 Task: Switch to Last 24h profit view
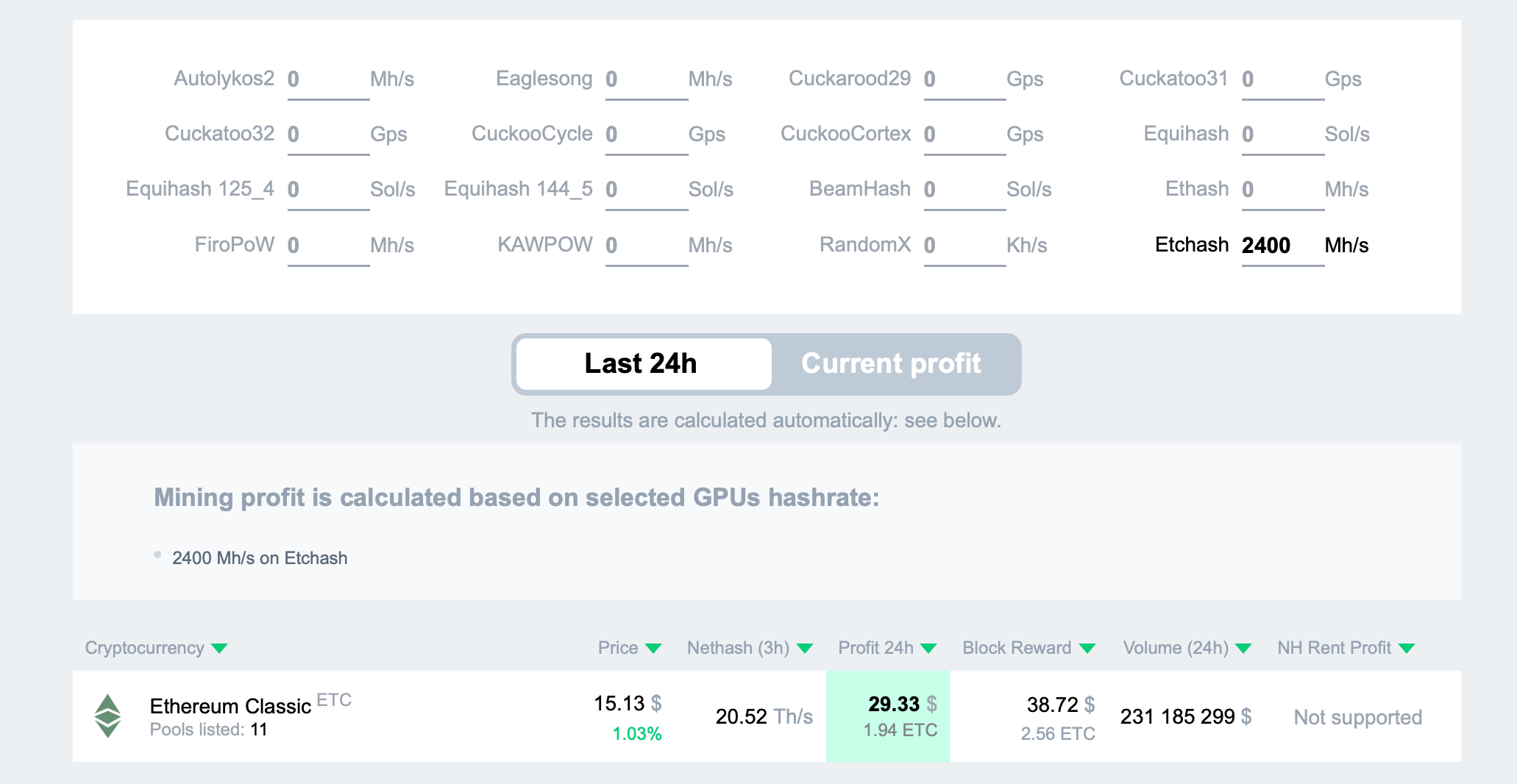642,364
